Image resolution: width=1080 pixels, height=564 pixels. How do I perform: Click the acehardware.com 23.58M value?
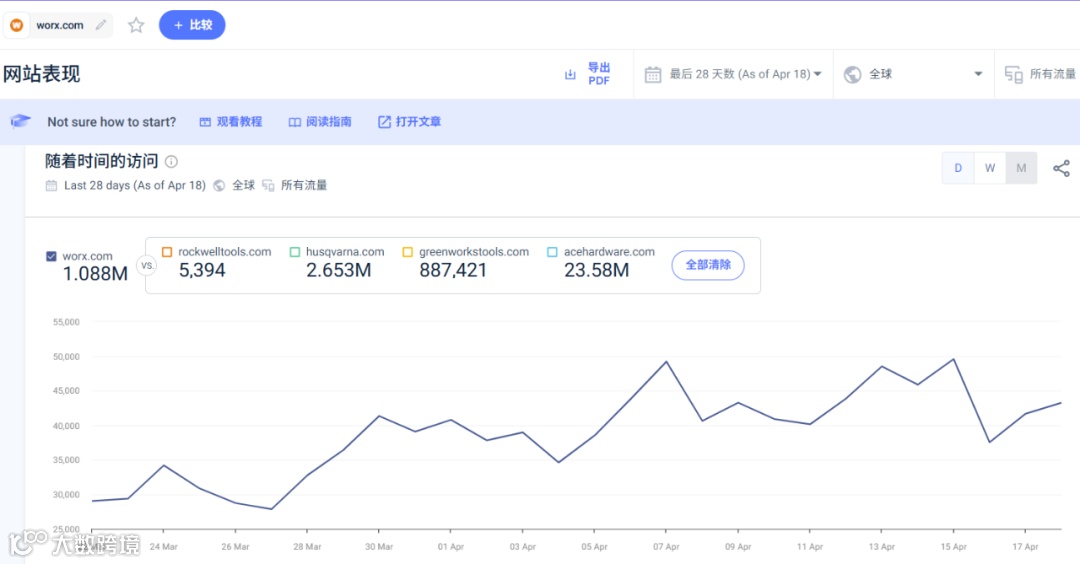596,270
